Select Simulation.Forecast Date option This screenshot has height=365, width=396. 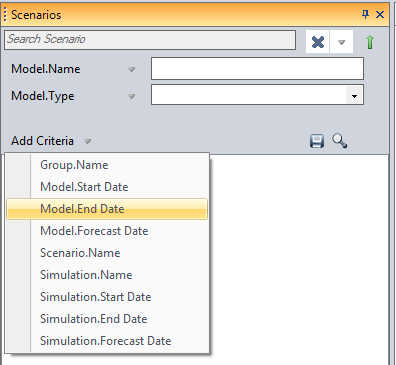point(107,341)
